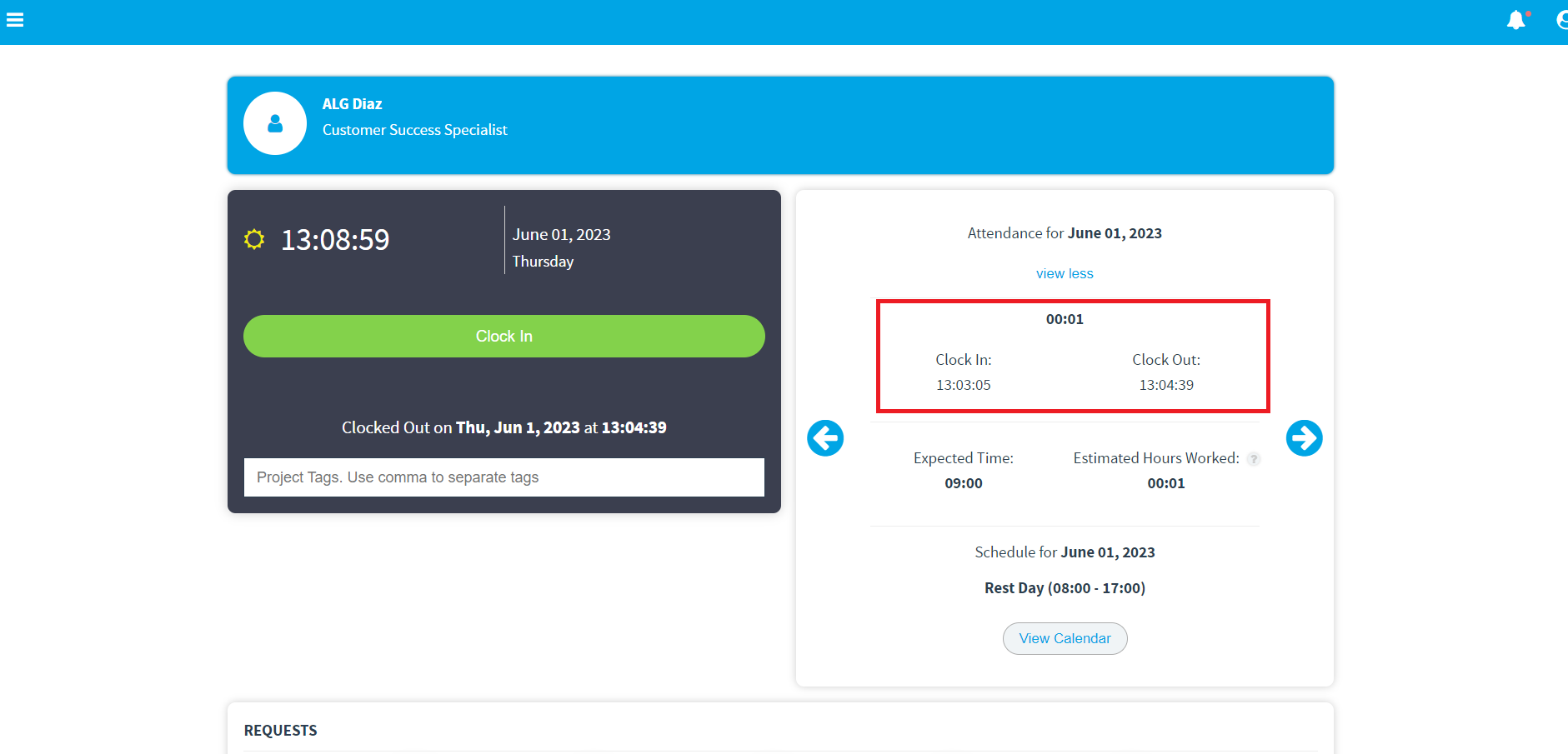Click the ALG Diaz name

[352, 104]
